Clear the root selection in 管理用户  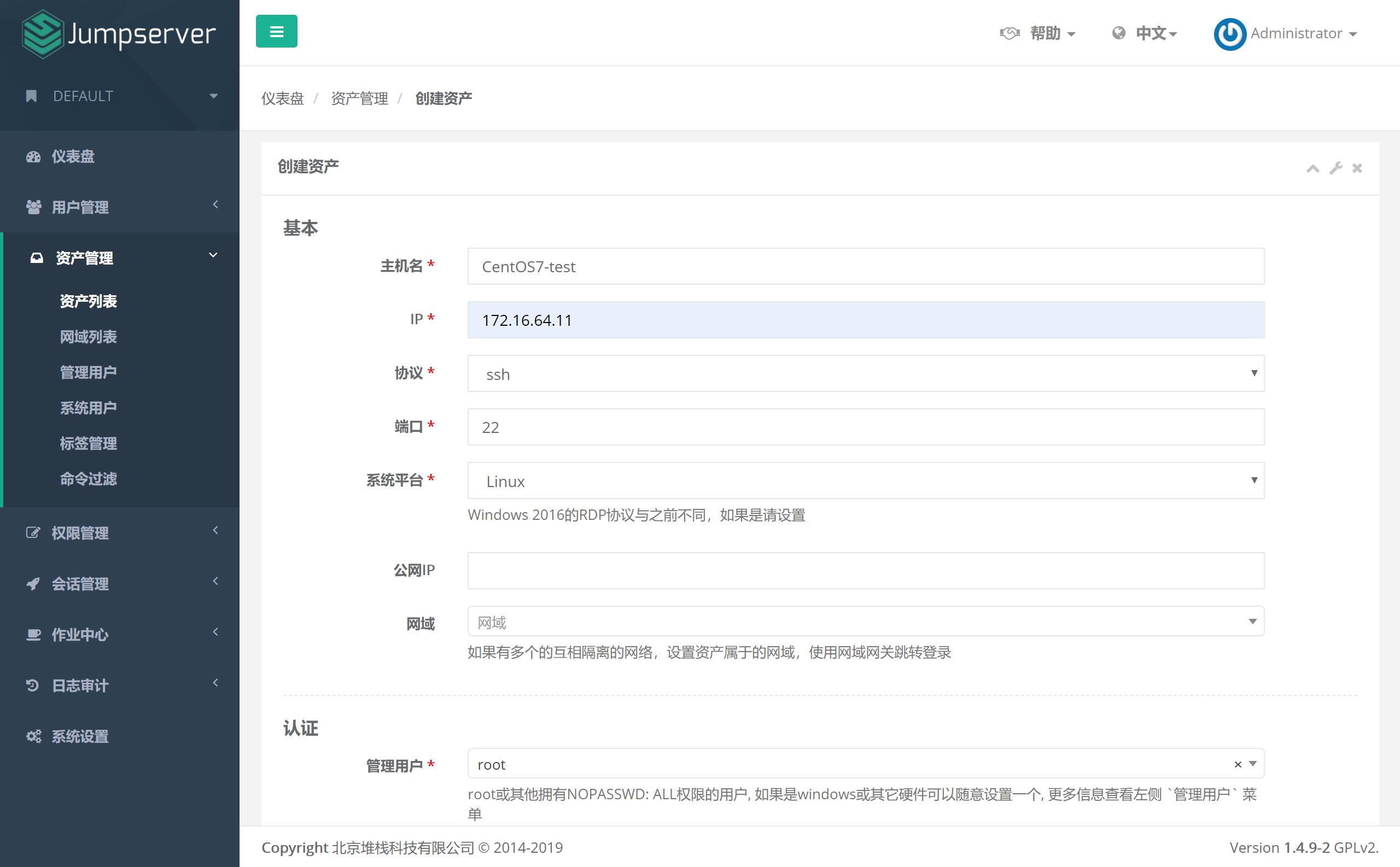[x=1238, y=764]
